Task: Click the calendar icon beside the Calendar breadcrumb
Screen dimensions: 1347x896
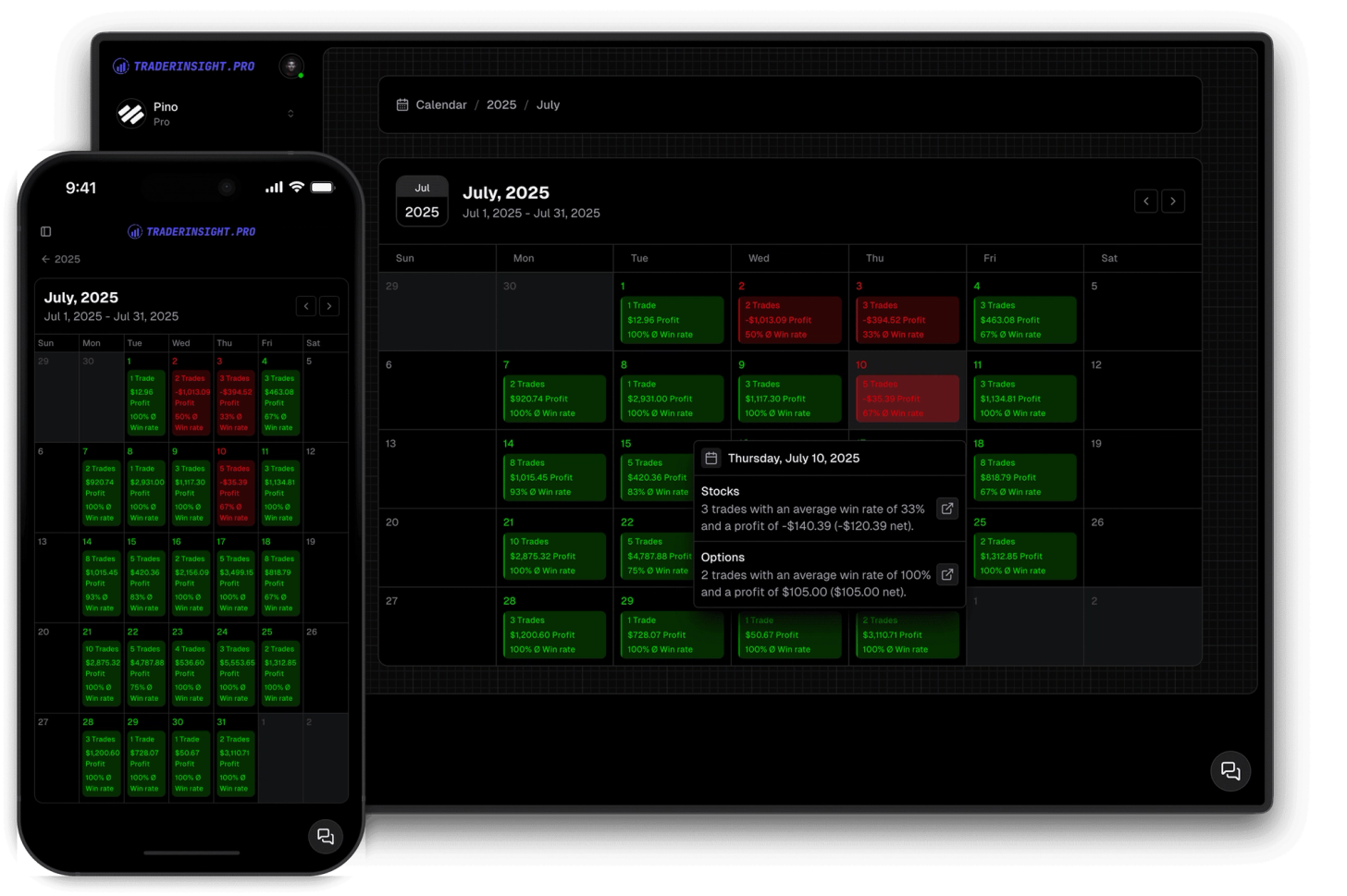Action: (402, 104)
